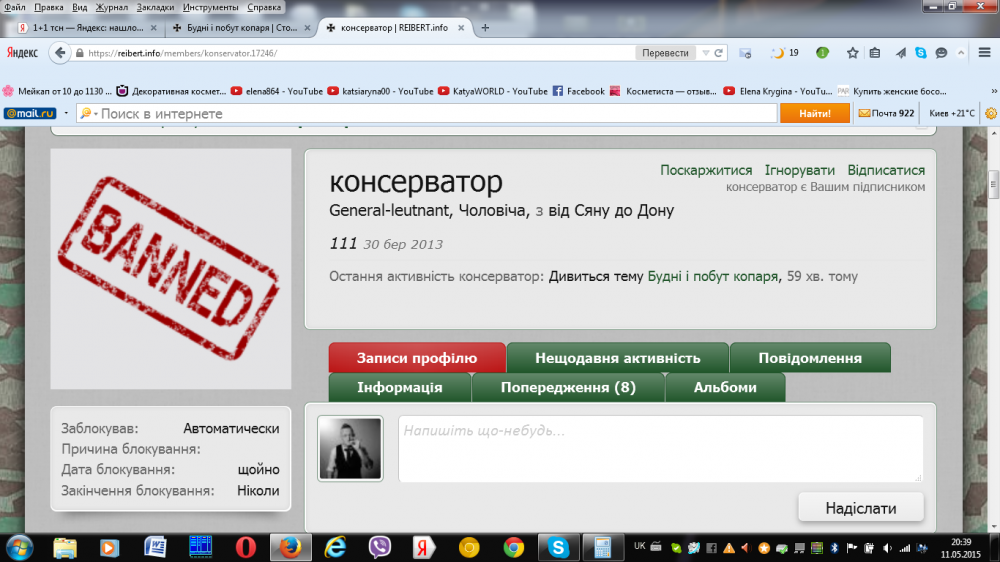Click the browser back arrow button
The image size is (1000, 562).
[x=60, y=53]
